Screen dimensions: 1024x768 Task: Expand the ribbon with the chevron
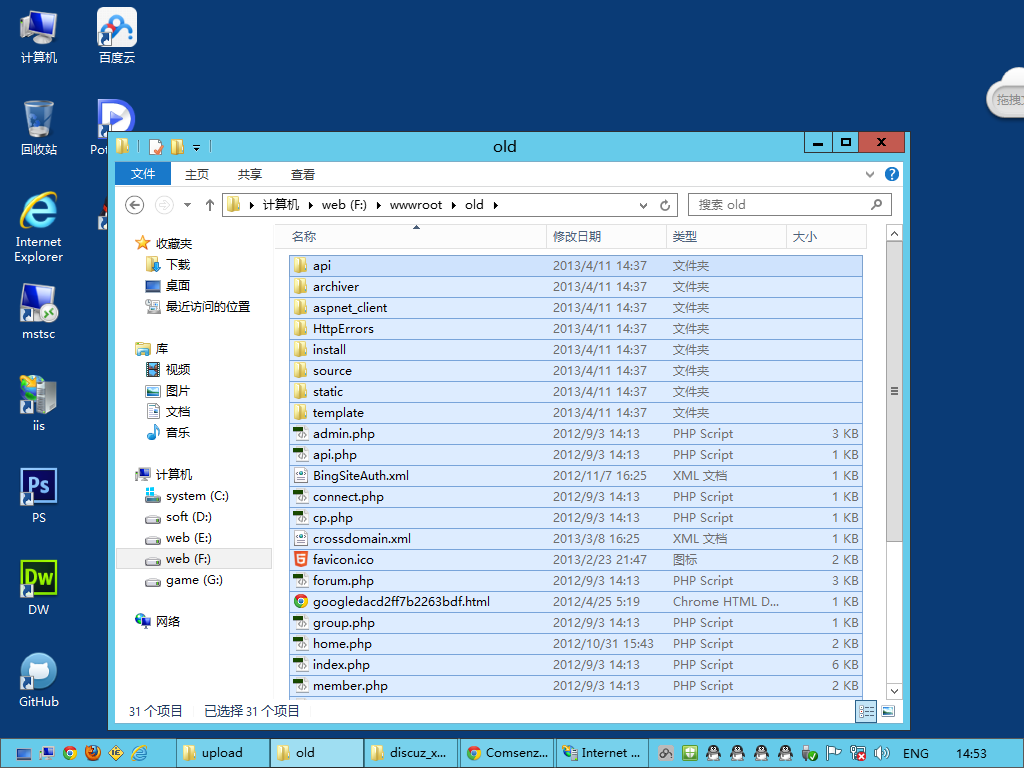[x=869, y=174]
